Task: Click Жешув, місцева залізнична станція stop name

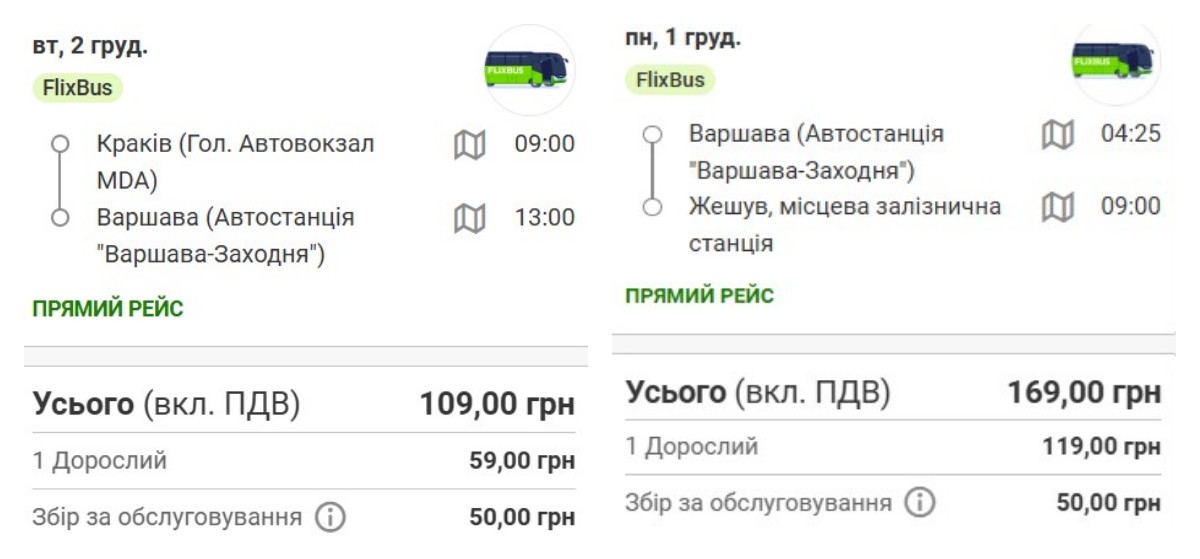Action: [844, 224]
